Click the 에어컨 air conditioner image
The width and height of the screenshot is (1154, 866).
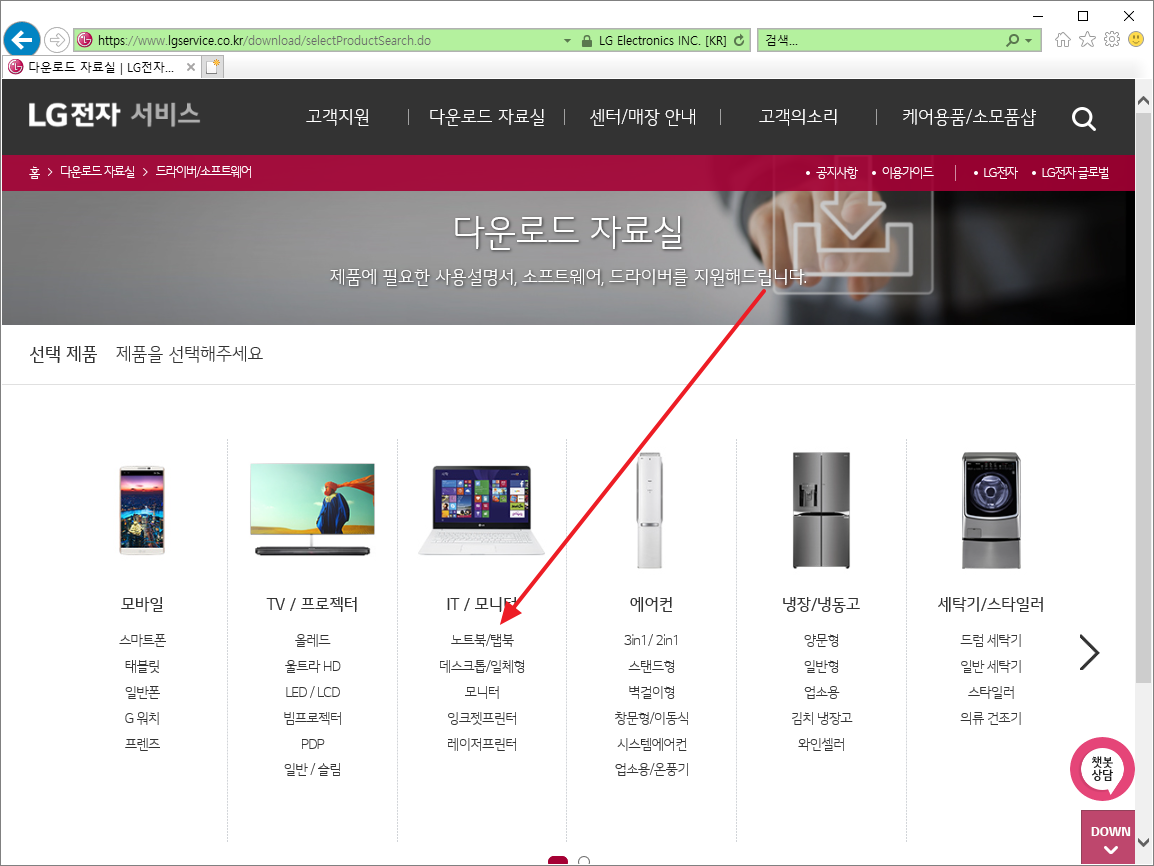click(650, 511)
